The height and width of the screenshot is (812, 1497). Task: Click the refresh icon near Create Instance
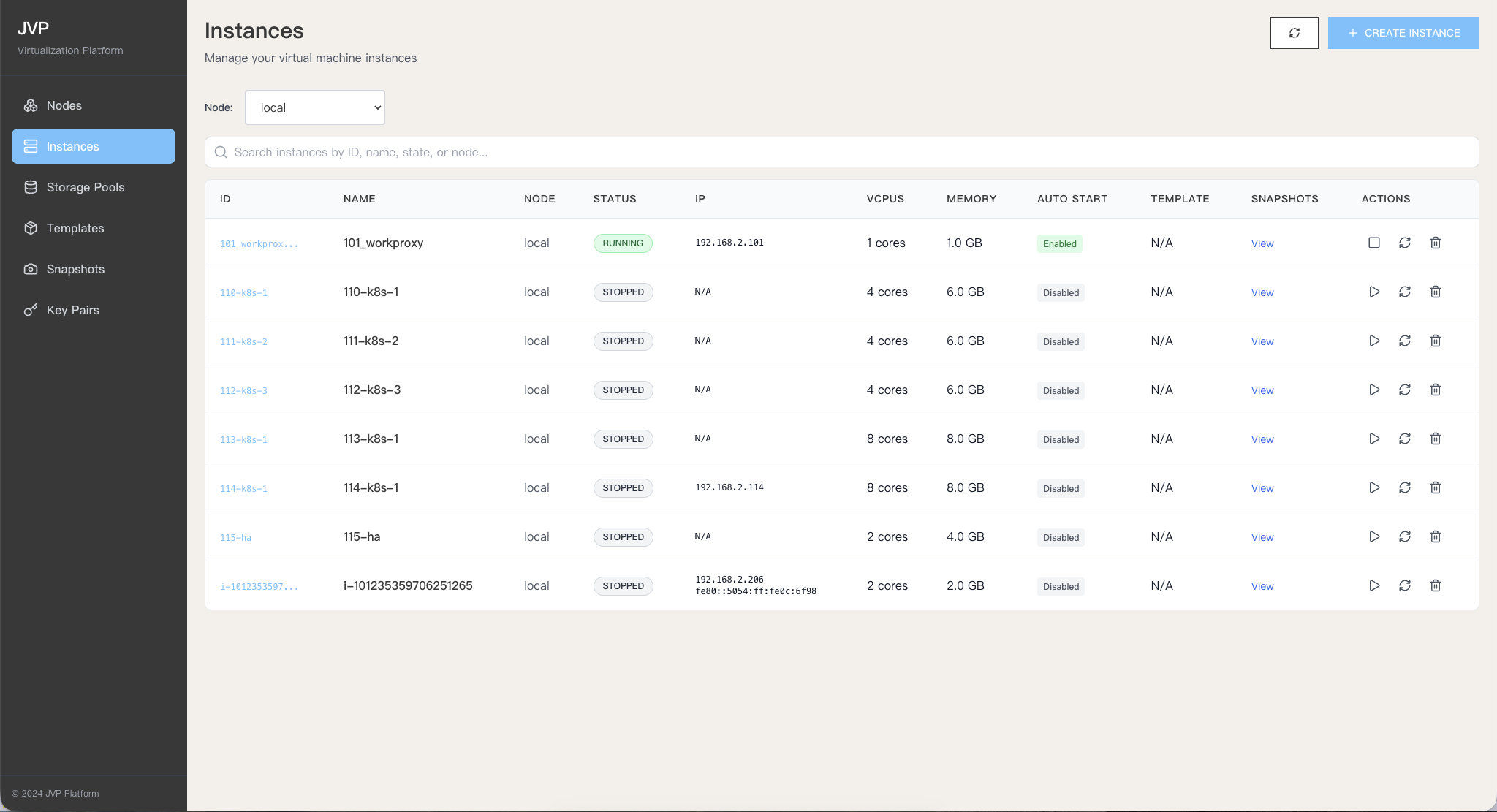[x=1294, y=33]
